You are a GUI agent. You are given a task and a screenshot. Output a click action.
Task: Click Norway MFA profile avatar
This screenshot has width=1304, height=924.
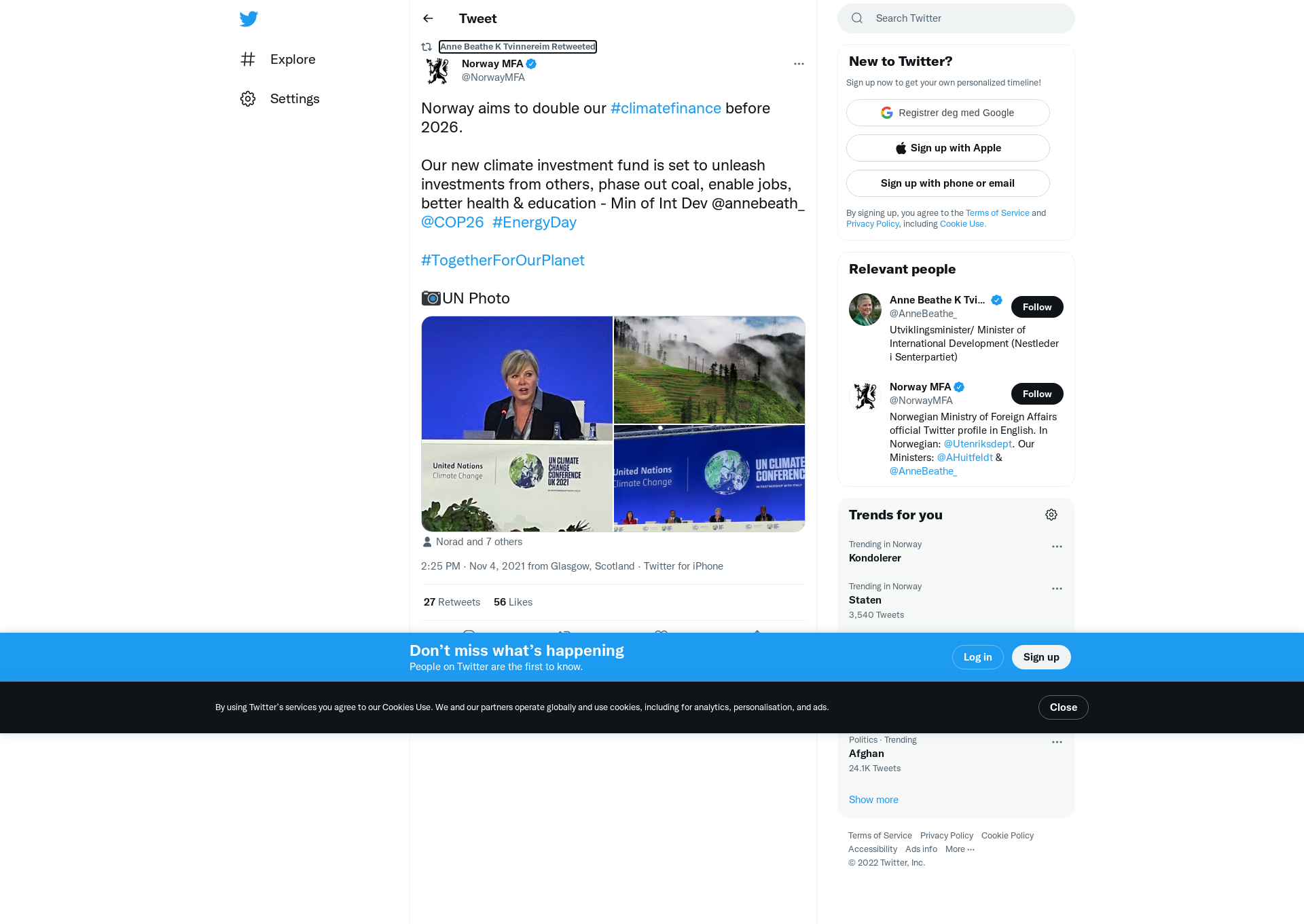437,71
